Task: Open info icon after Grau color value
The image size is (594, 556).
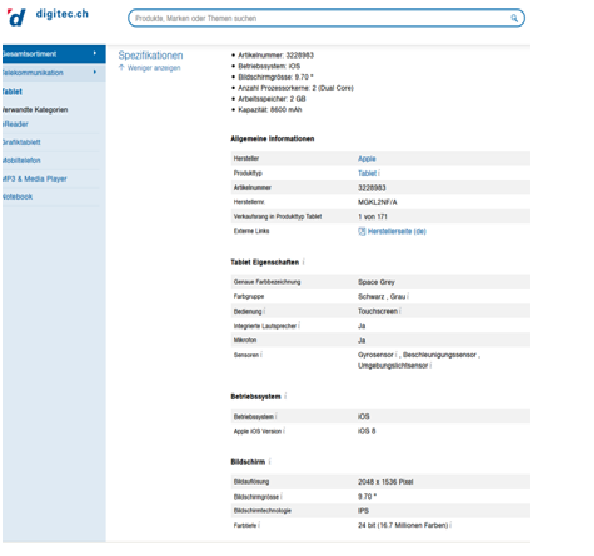Action: point(408,297)
